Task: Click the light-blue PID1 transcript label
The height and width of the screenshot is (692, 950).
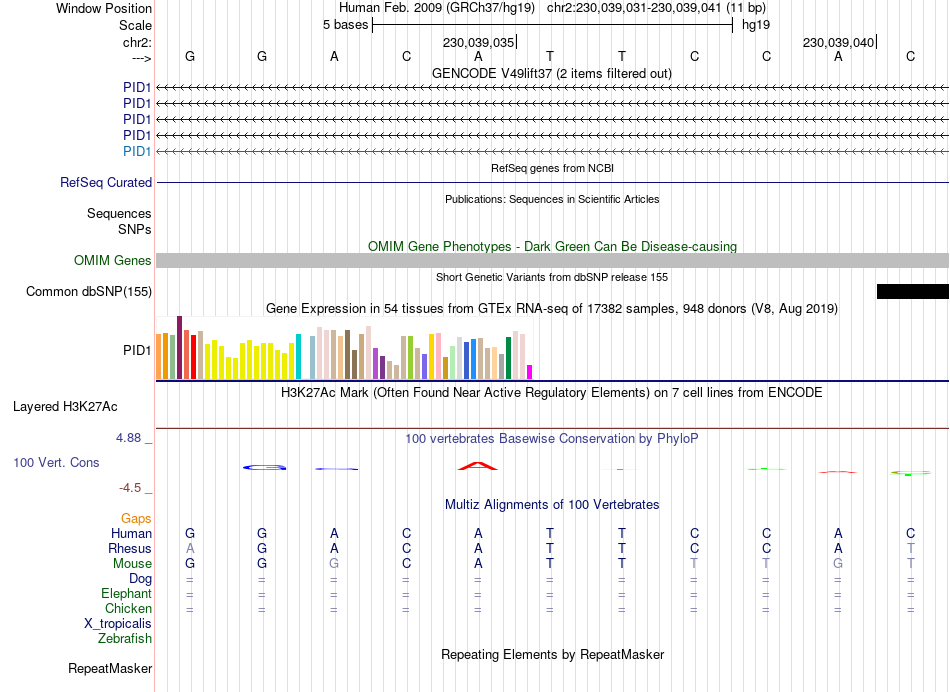Action: [x=137, y=151]
